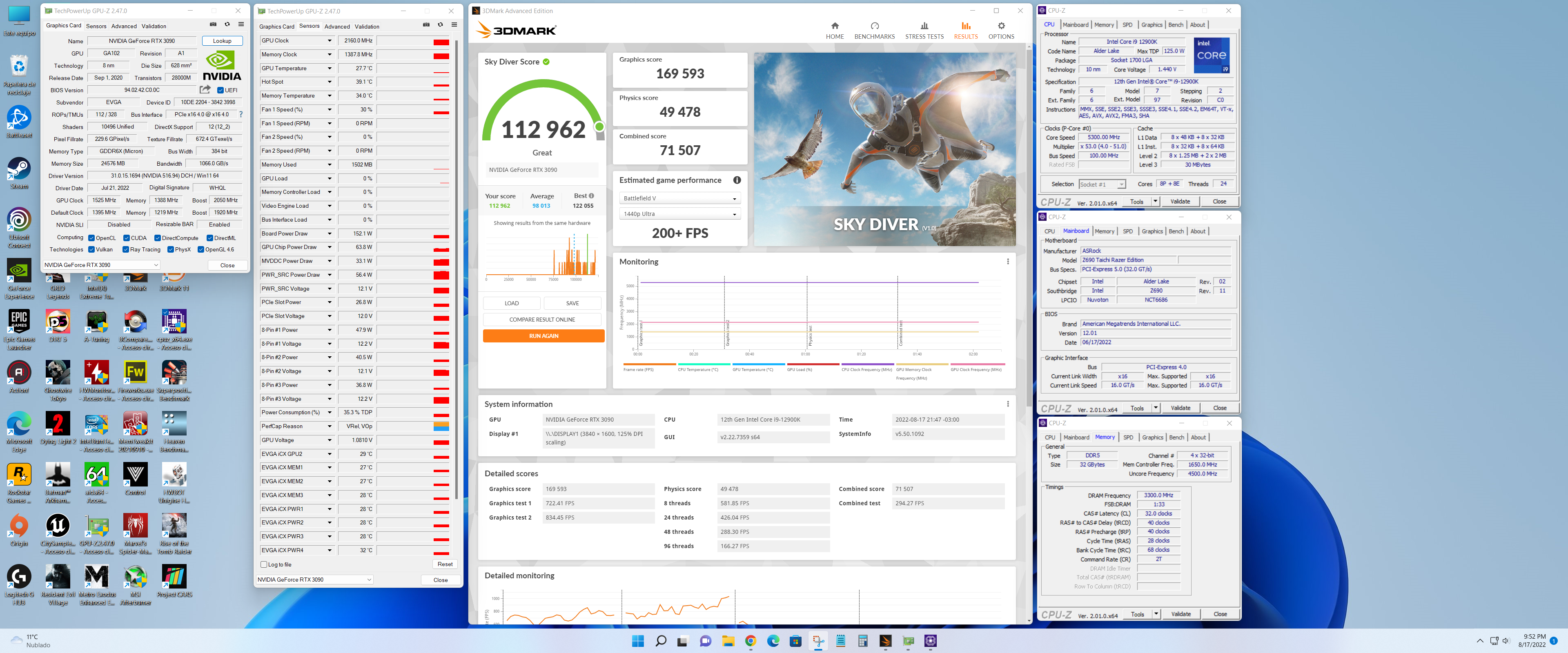The width and height of the screenshot is (1568, 653).
Task: Switch to Advanced tab in GPU-Z Sensors window
Action: pyautogui.click(x=336, y=27)
